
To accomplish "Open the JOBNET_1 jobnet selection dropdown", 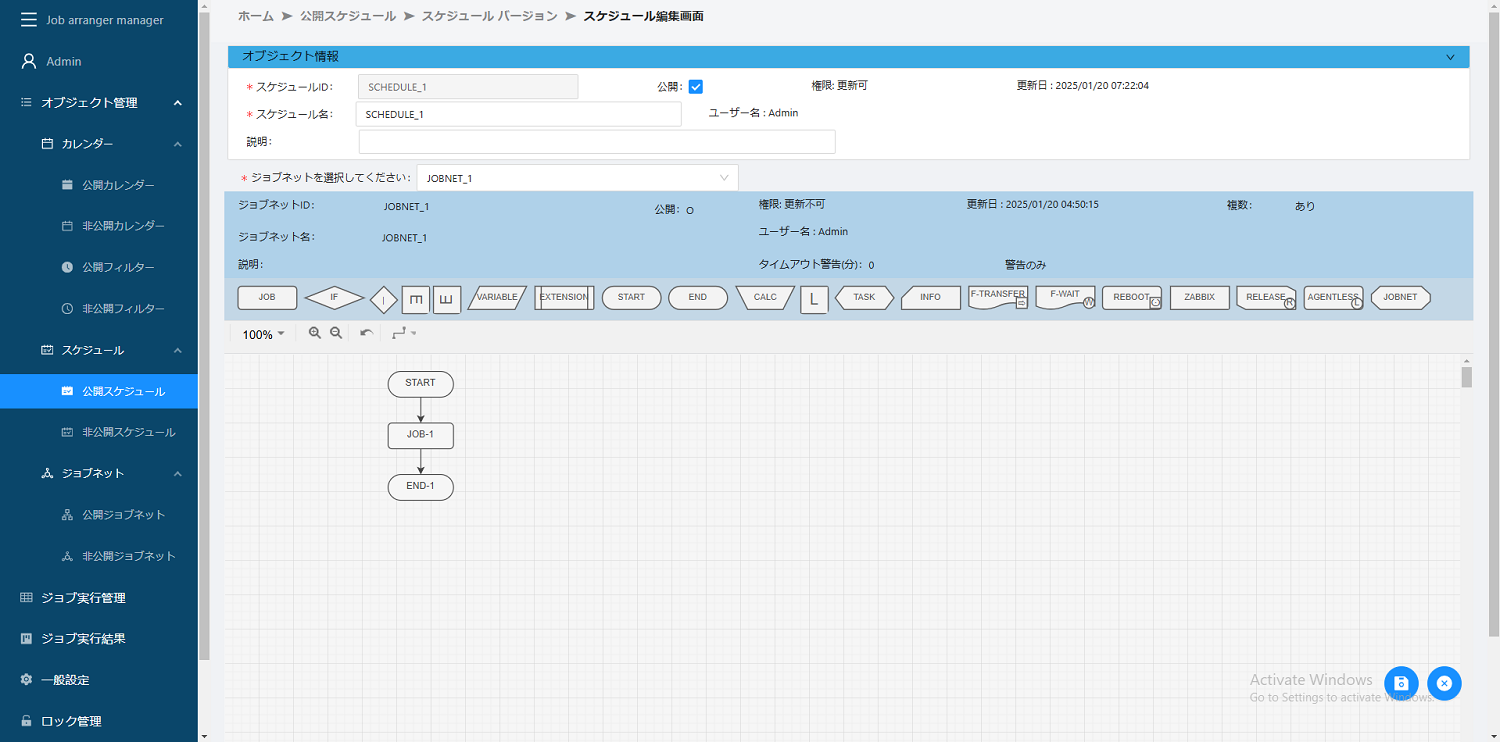I will (x=577, y=178).
